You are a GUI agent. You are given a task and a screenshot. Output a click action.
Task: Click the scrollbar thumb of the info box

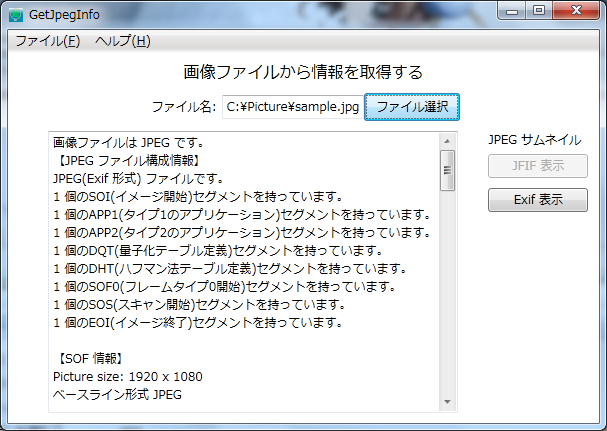point(448,170)
